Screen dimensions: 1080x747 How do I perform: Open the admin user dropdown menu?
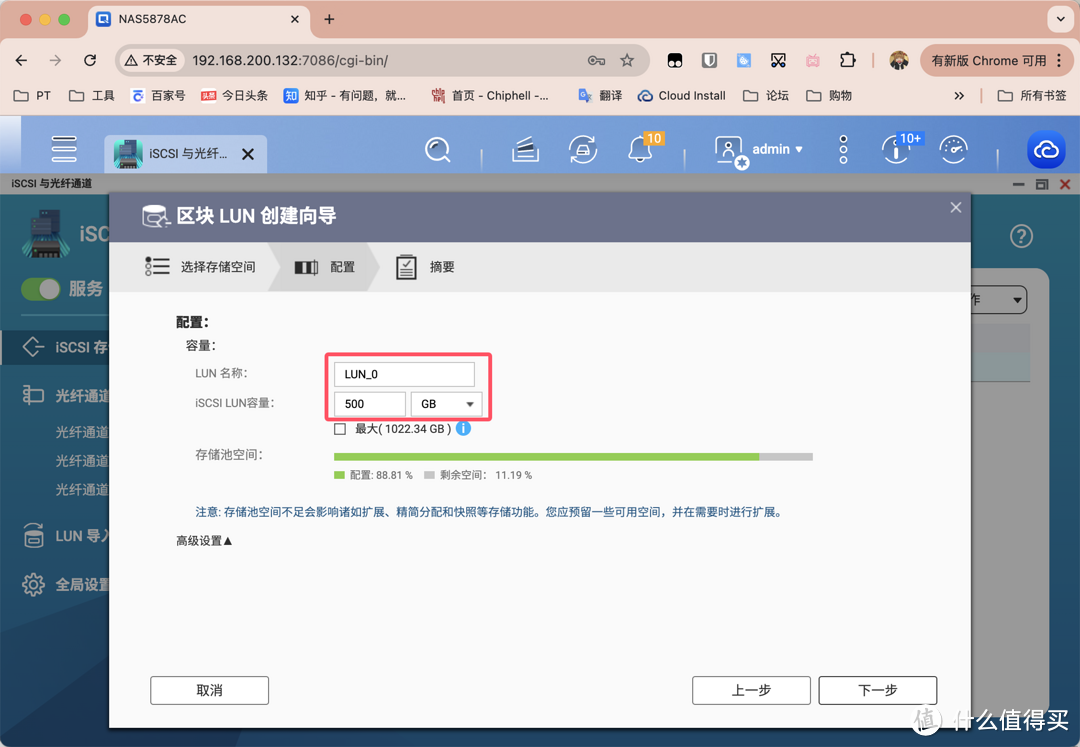pyautogui.click(x=777, y=149)
